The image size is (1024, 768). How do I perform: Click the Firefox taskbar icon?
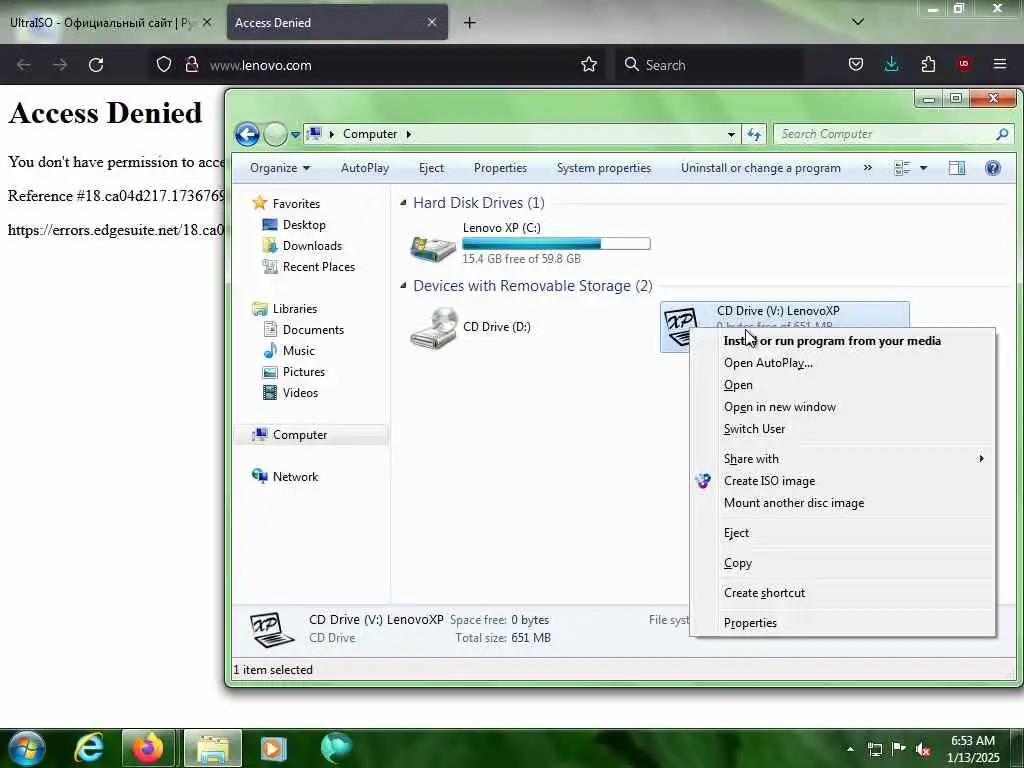[x=148, y=748]
